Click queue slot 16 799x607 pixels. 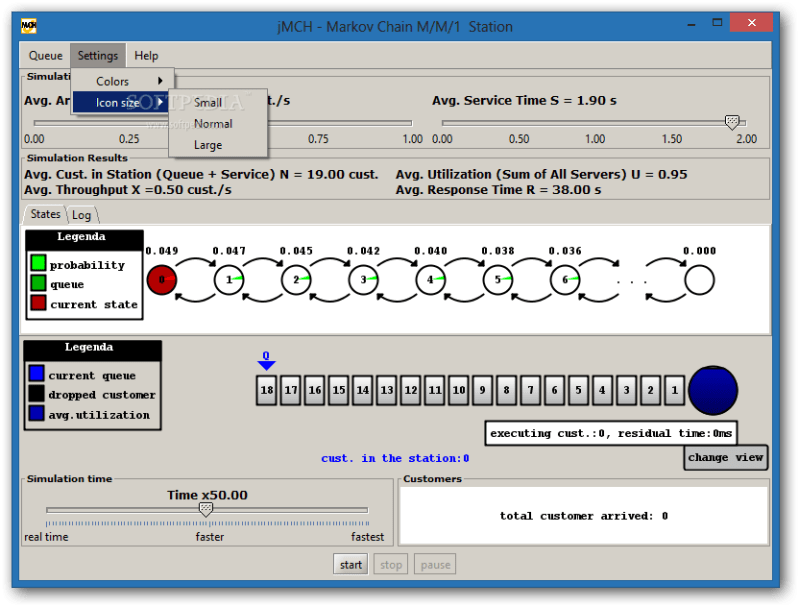[x=314, y=390]
